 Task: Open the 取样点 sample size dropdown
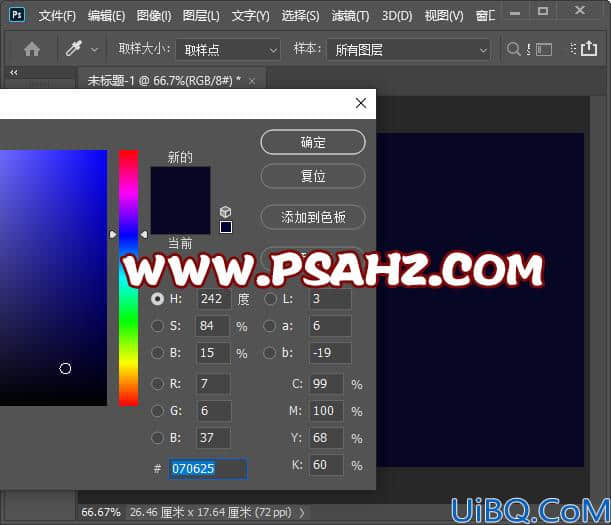228,49
